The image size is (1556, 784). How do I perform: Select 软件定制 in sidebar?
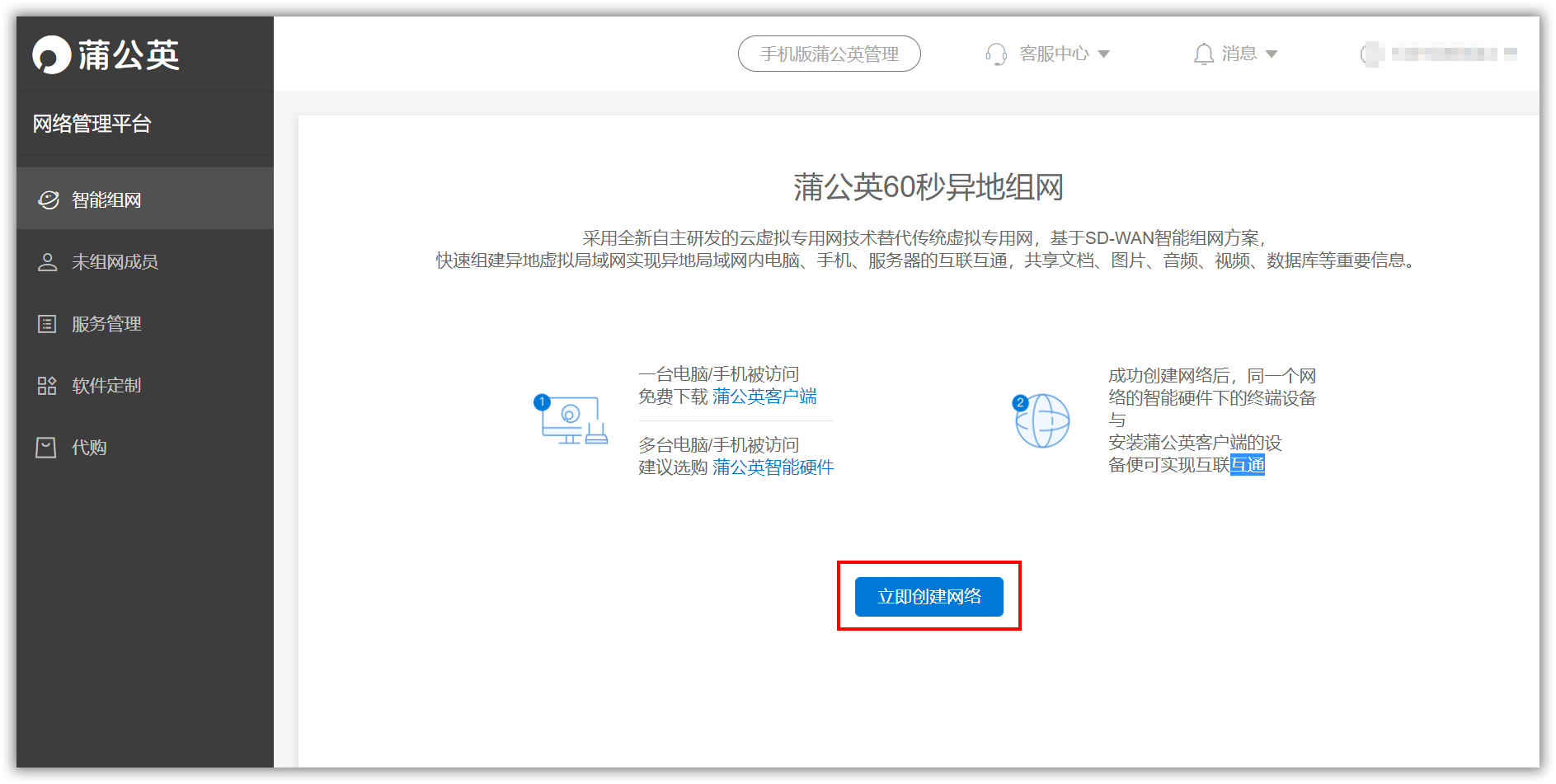coord(145,386)
